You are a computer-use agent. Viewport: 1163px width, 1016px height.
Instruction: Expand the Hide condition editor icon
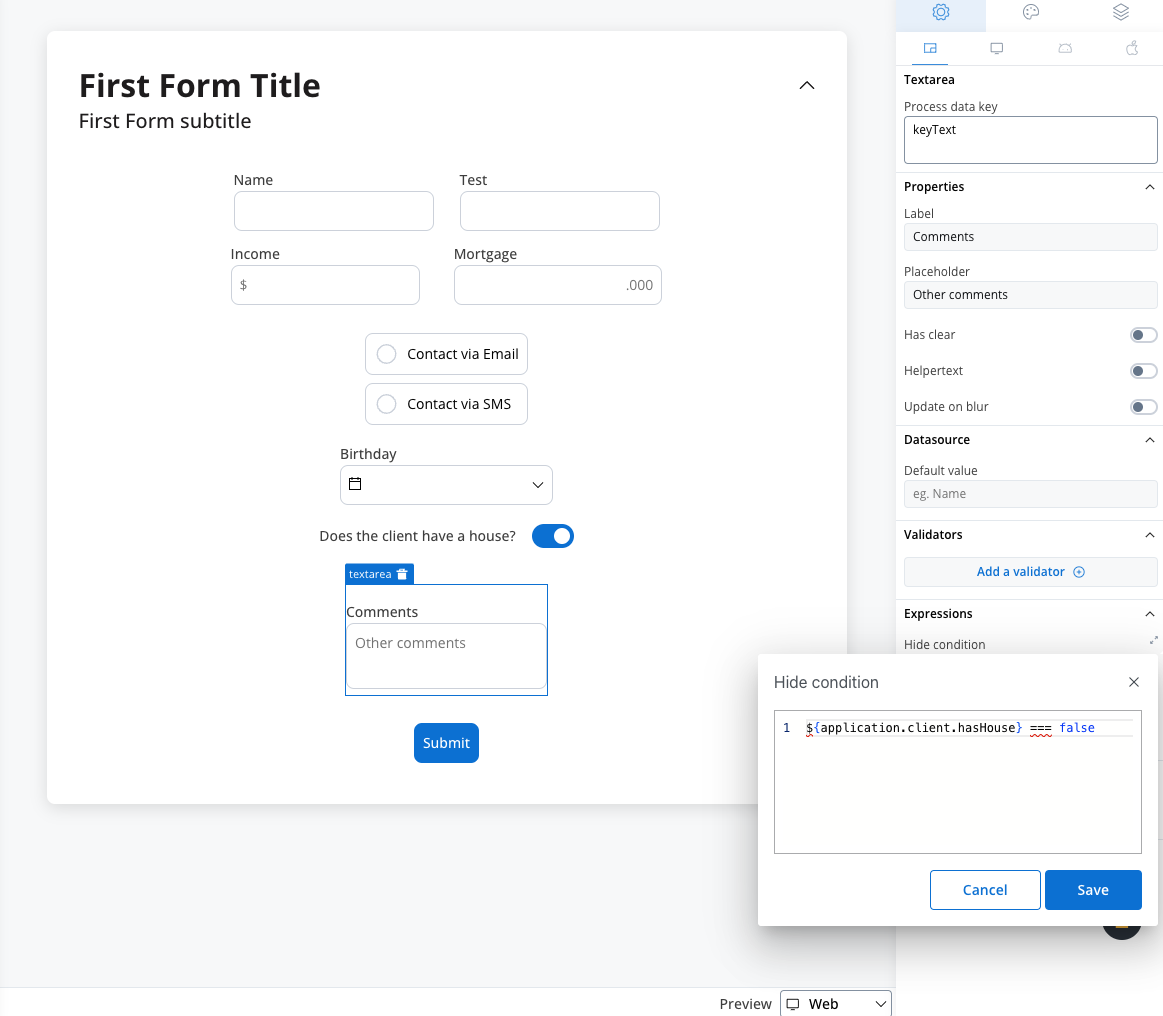tap(1153, 640)
